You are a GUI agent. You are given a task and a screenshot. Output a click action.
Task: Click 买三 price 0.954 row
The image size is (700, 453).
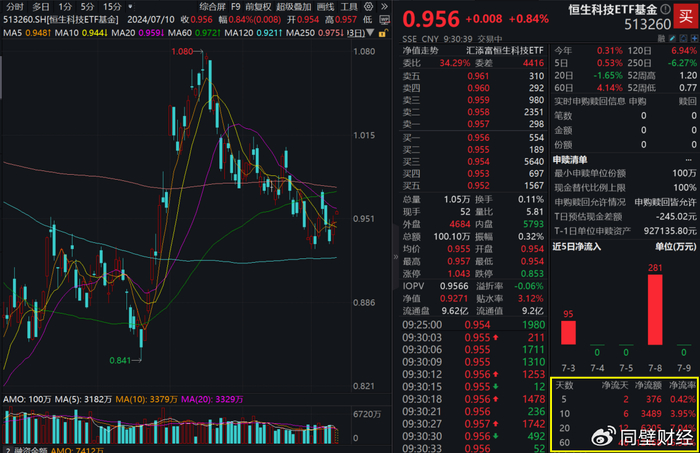473,162
